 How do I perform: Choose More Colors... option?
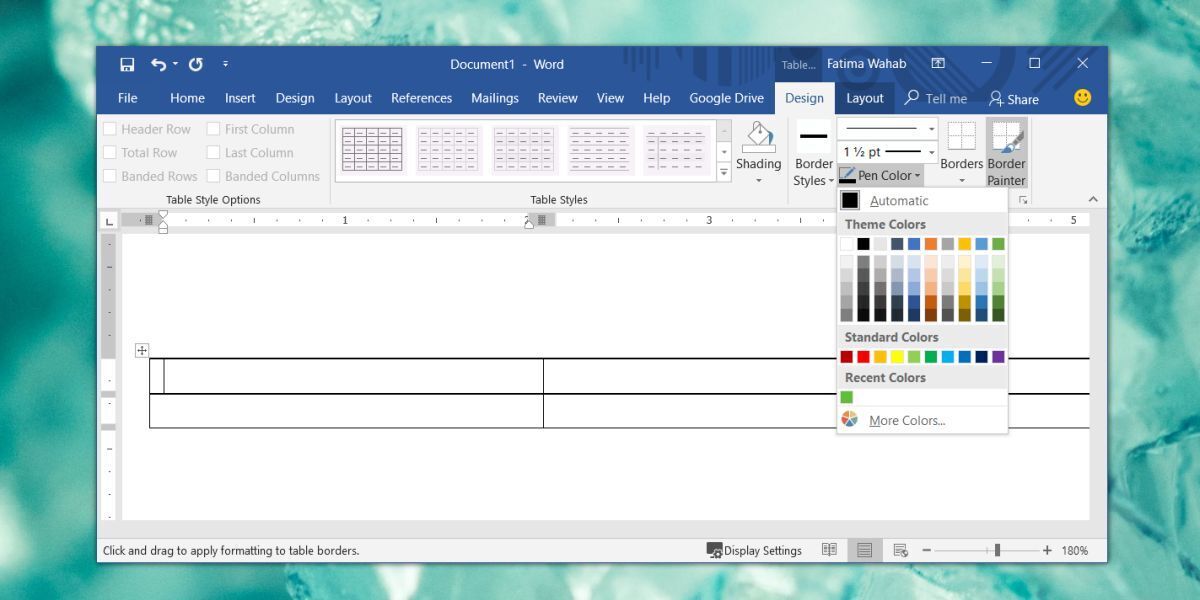tap(906, 420)
